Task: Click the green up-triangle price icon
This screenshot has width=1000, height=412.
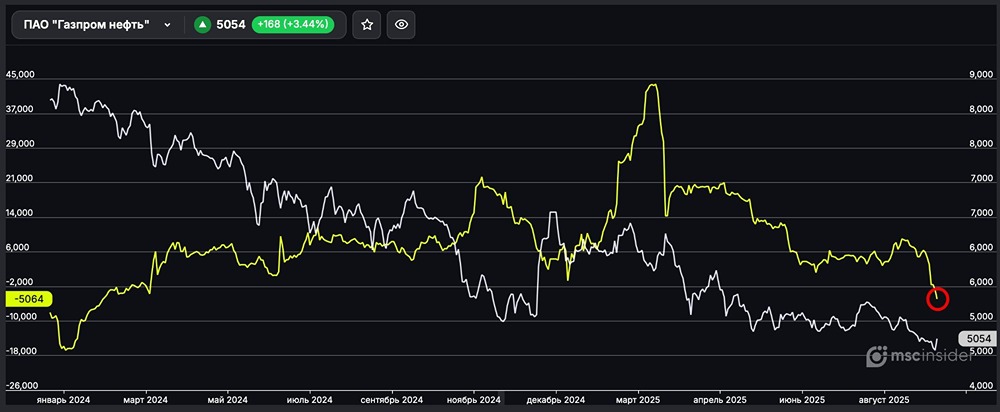Action: coord(202,25)
